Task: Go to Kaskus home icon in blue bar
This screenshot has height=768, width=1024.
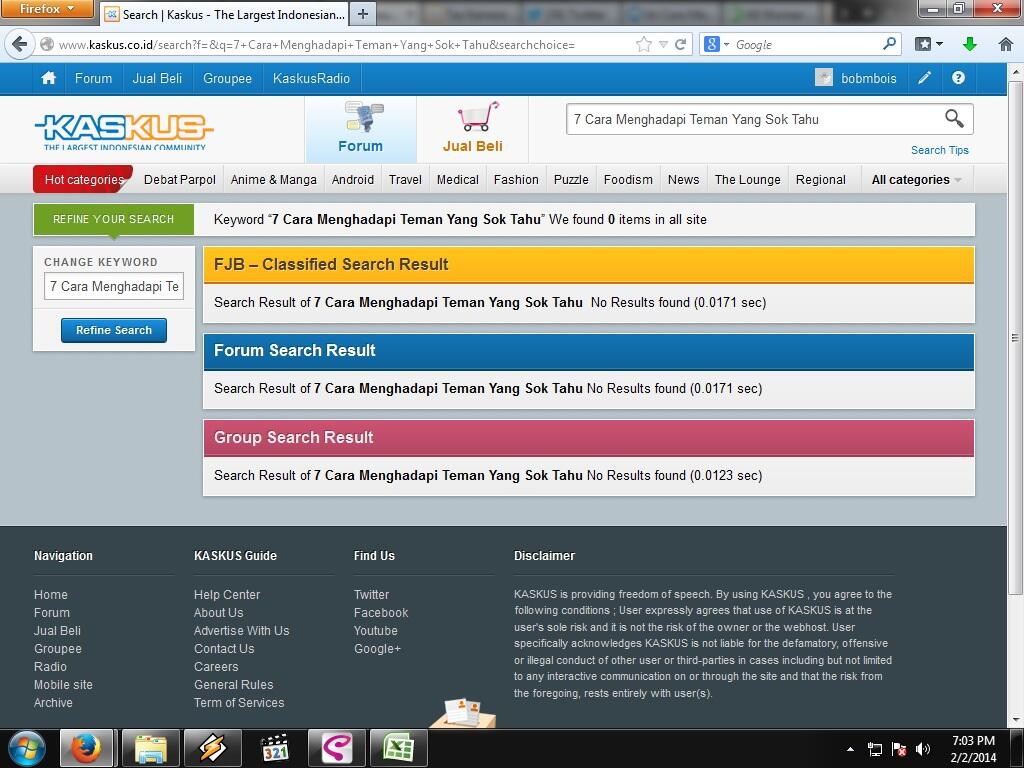Action: click(48, 78)
